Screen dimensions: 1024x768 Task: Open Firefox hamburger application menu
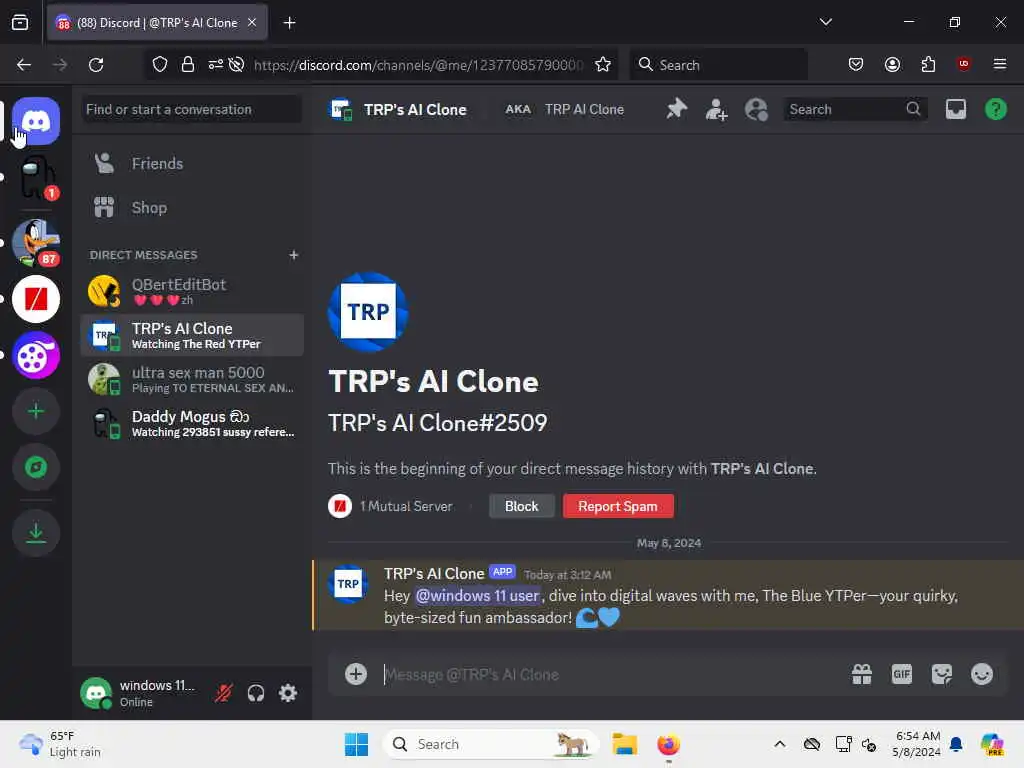[999, 64]
